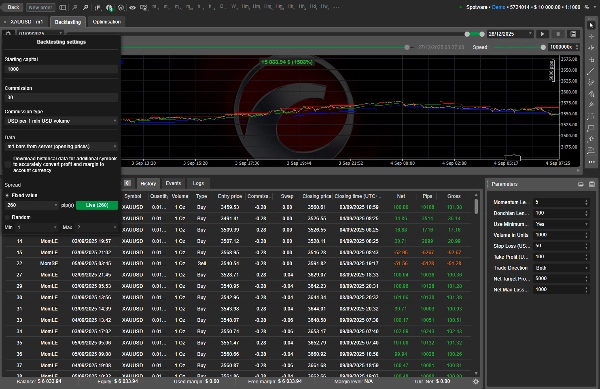Select the cursor pointer tool
This screenshot has width=600, height=389.
[x=591, y=25]
